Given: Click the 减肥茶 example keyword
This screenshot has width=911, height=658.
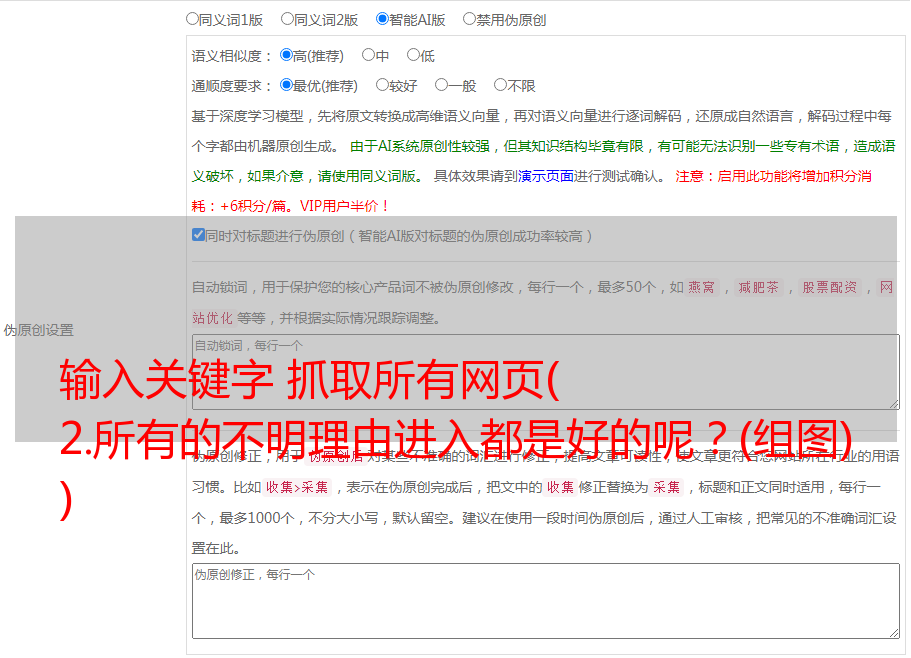Looking at the screenshot, I should tap(759, 287).
